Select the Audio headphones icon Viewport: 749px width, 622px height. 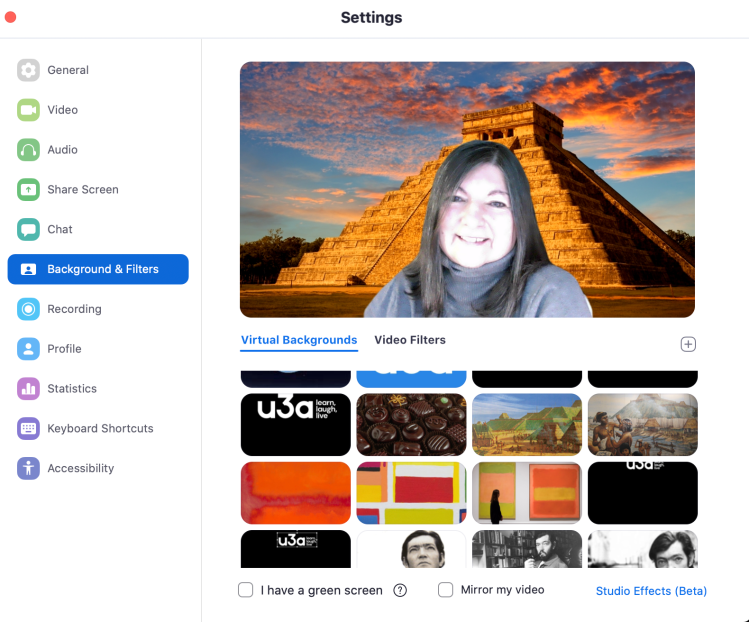pos(28,150)
